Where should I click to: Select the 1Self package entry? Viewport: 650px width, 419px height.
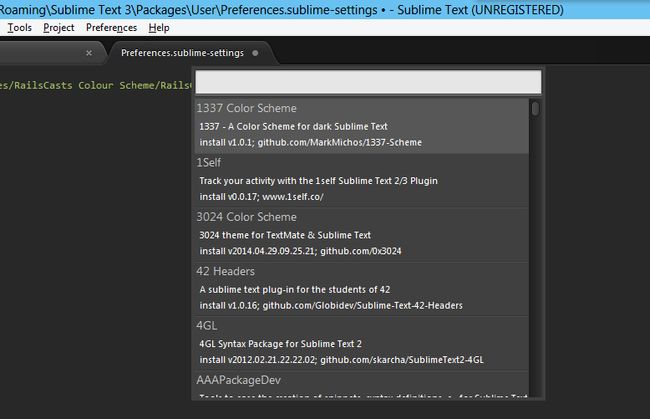click(362, 180)
